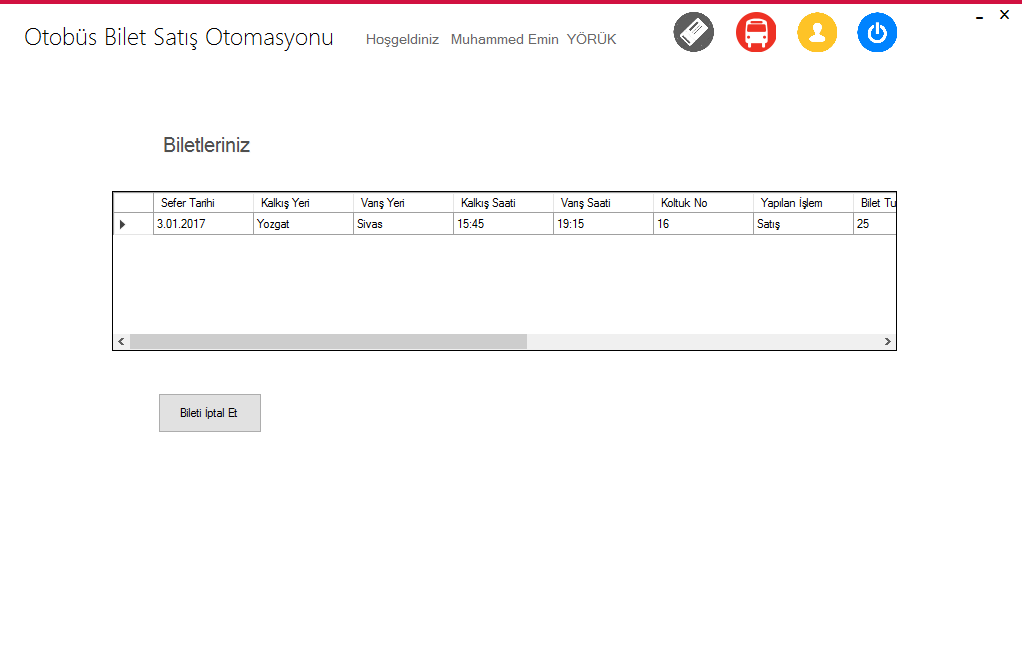Click the Yapılan İşlem column header
1022x670 pixels.
click(803, 203)
